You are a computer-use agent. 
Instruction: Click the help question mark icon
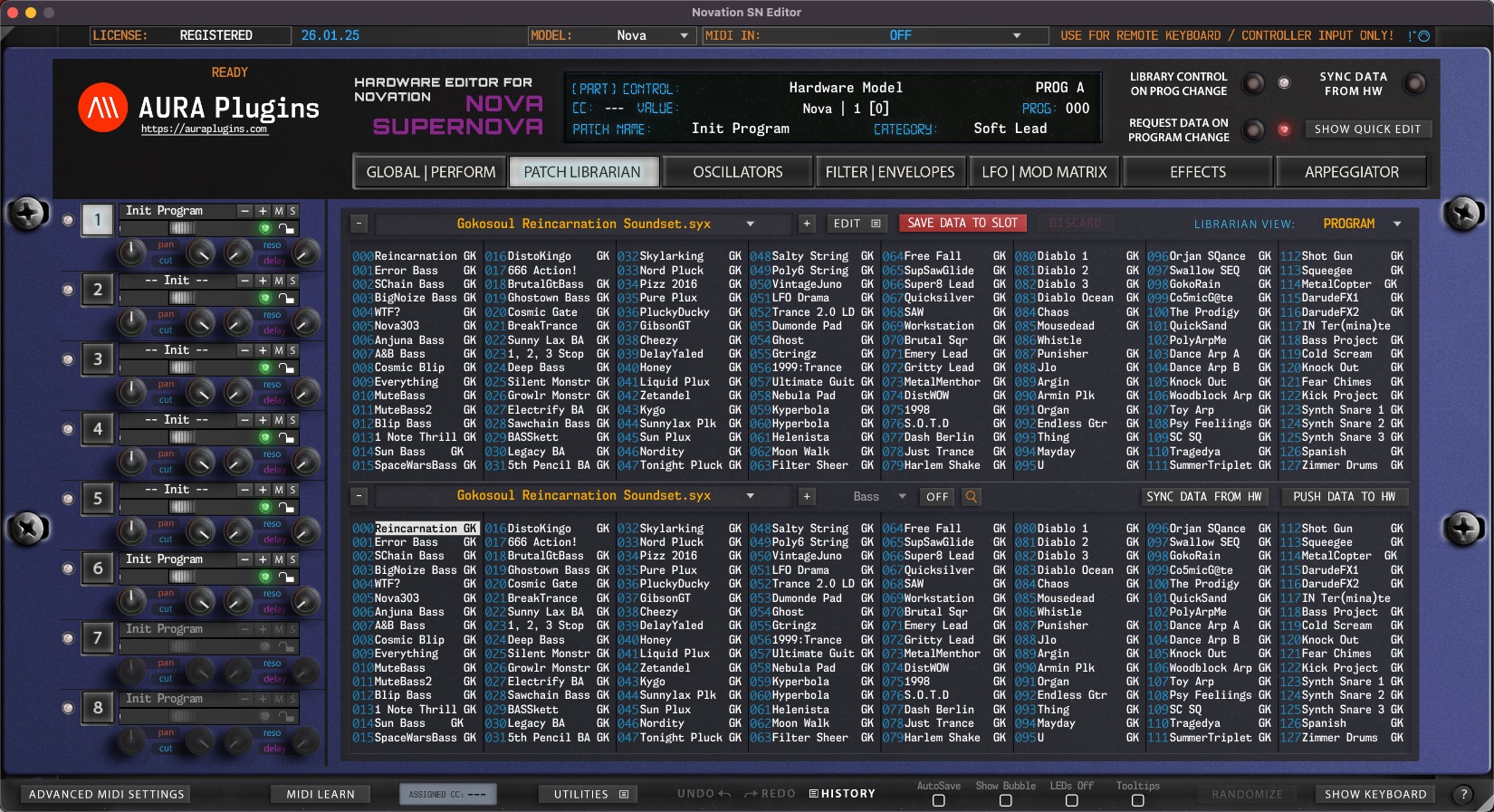(1463, 794)
